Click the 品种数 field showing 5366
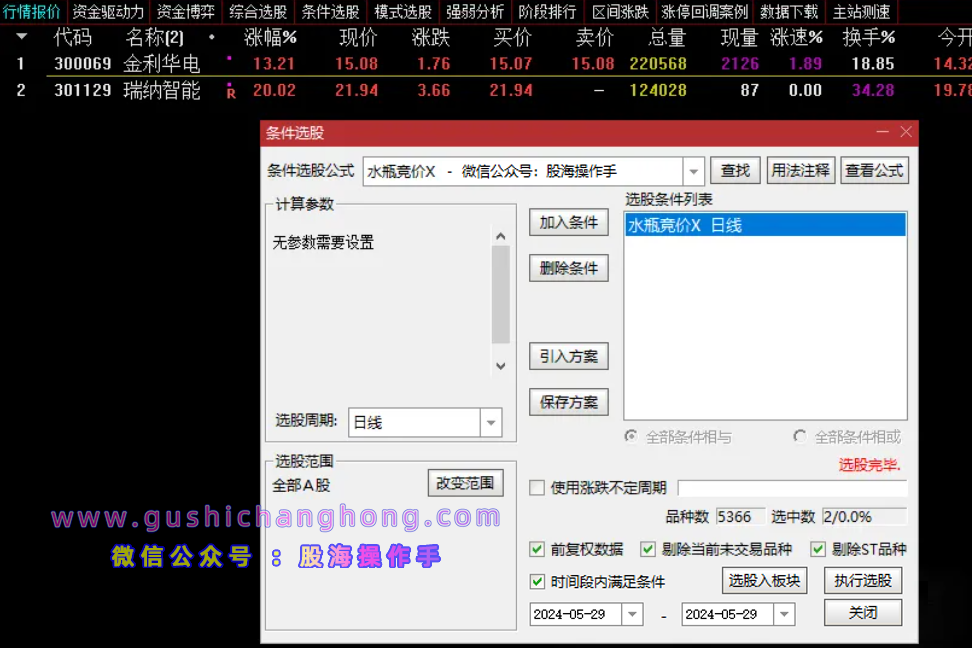 tap(740, 517)
